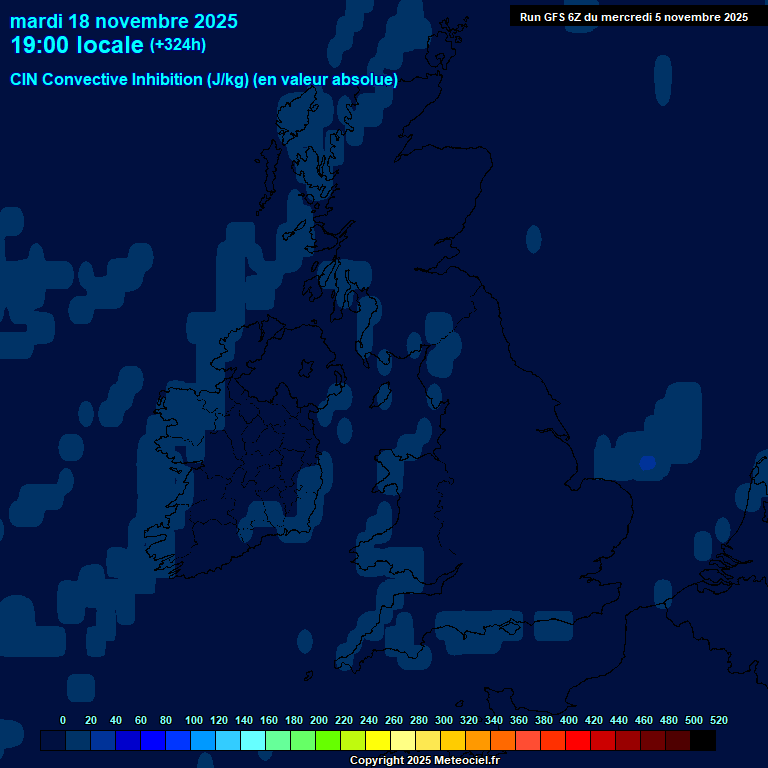
Task: Select the pure blue legend swatch under 60
Action: (x=152, y=741)
